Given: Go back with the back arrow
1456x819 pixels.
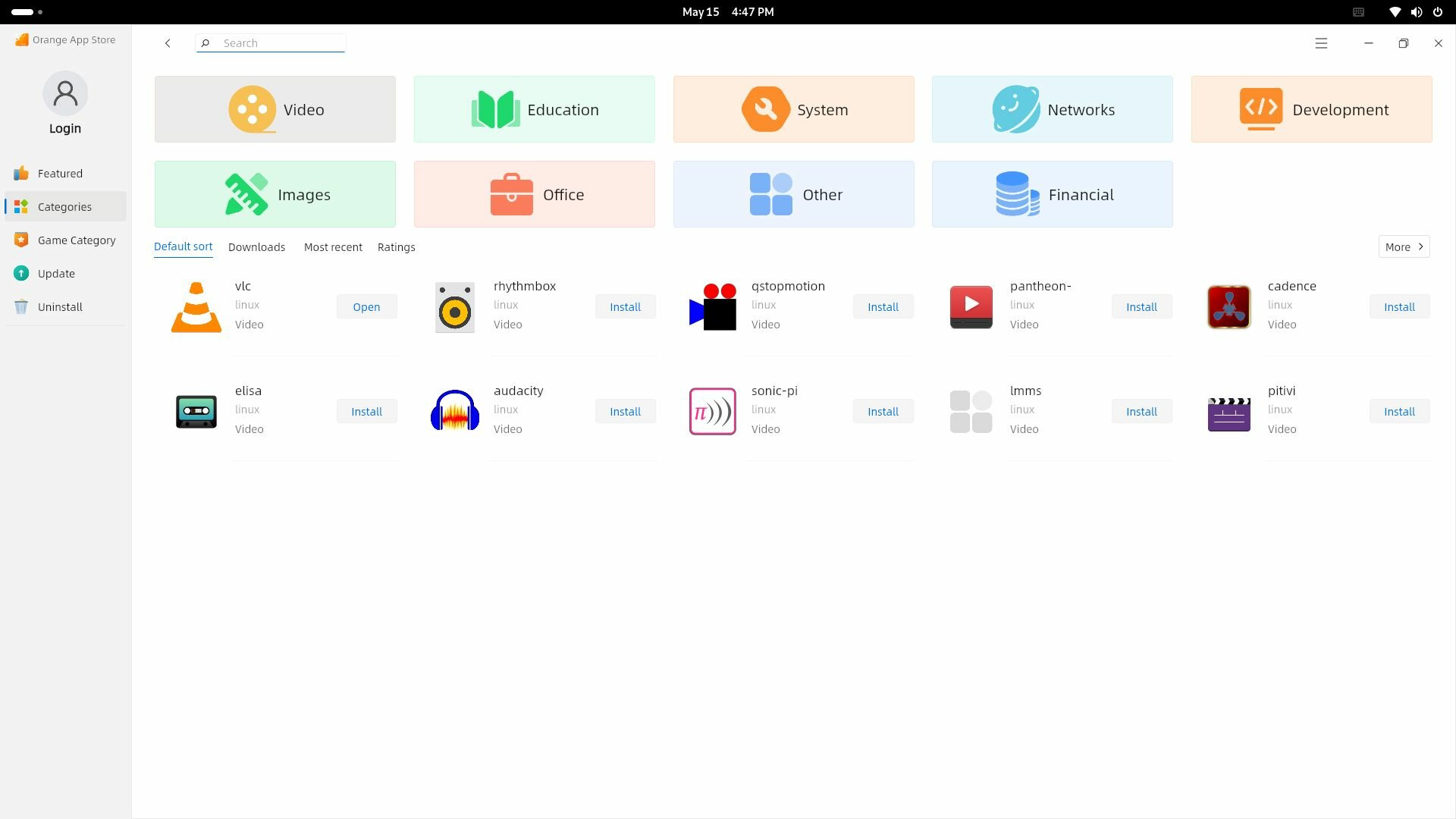Looking at the screenshot, I should (168, 43).
